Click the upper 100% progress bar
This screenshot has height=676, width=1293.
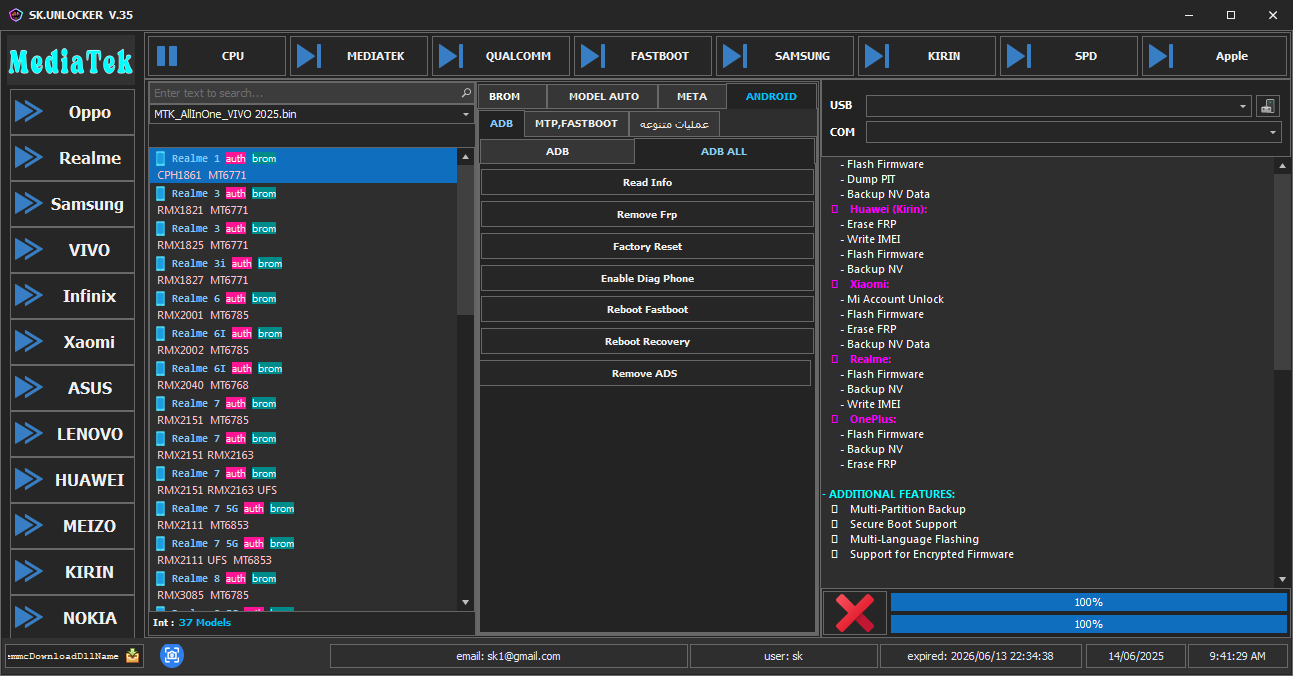click(x=1088, y=602)
